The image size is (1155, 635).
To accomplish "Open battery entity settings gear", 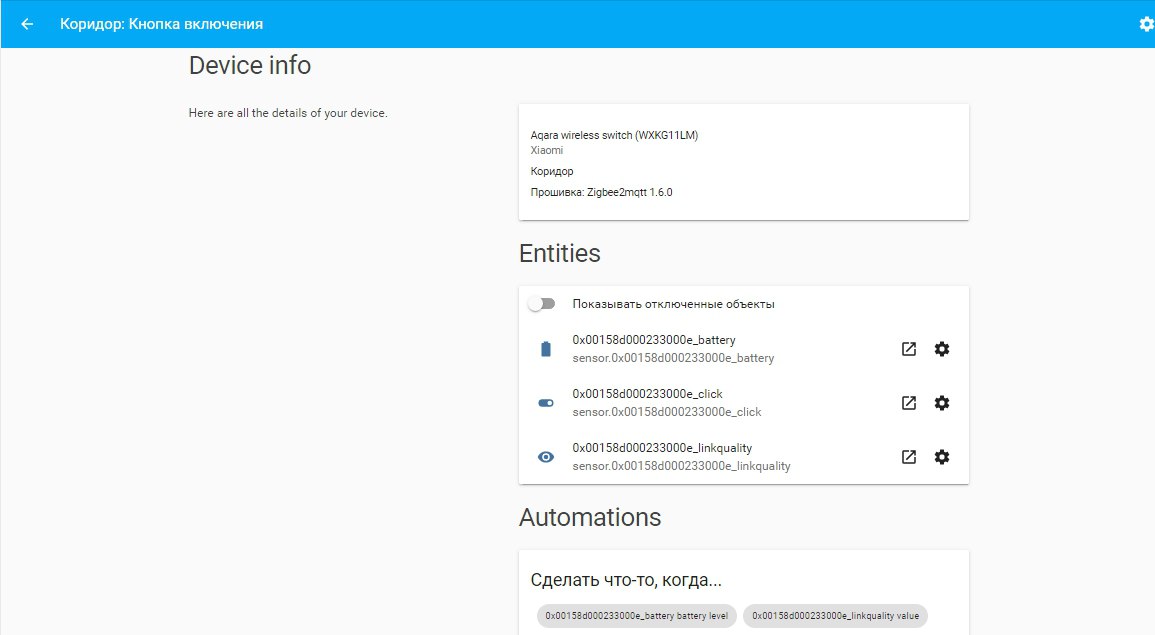I will coord(941,349).
